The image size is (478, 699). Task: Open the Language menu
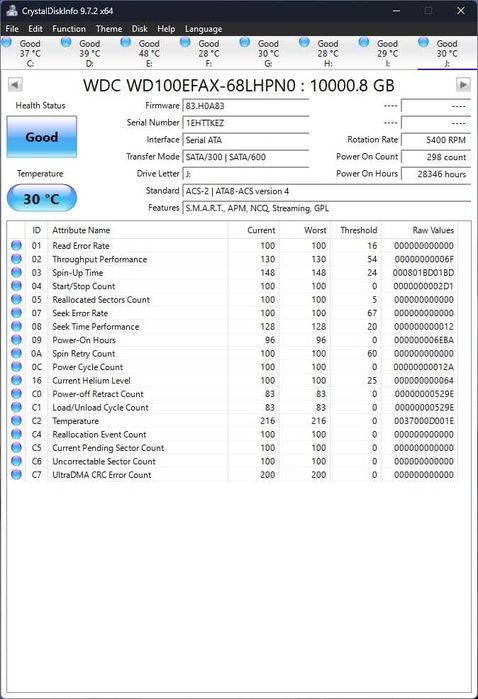coord(203,29)
